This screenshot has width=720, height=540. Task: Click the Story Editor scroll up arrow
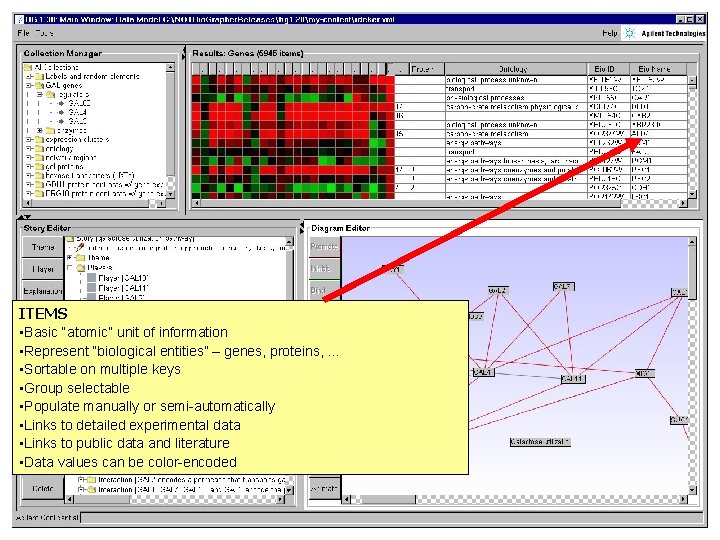coord(289,242)
